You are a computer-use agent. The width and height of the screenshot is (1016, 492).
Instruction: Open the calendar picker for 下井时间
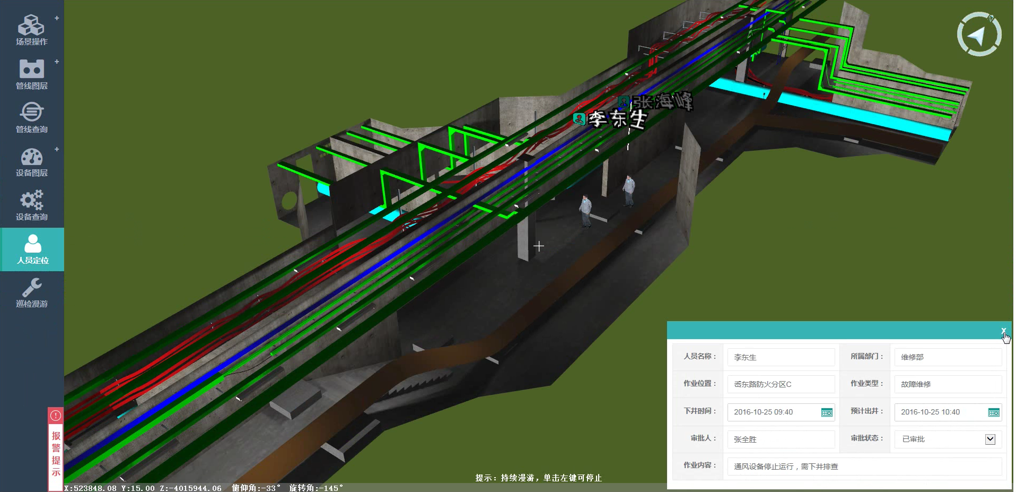(827, 412)
